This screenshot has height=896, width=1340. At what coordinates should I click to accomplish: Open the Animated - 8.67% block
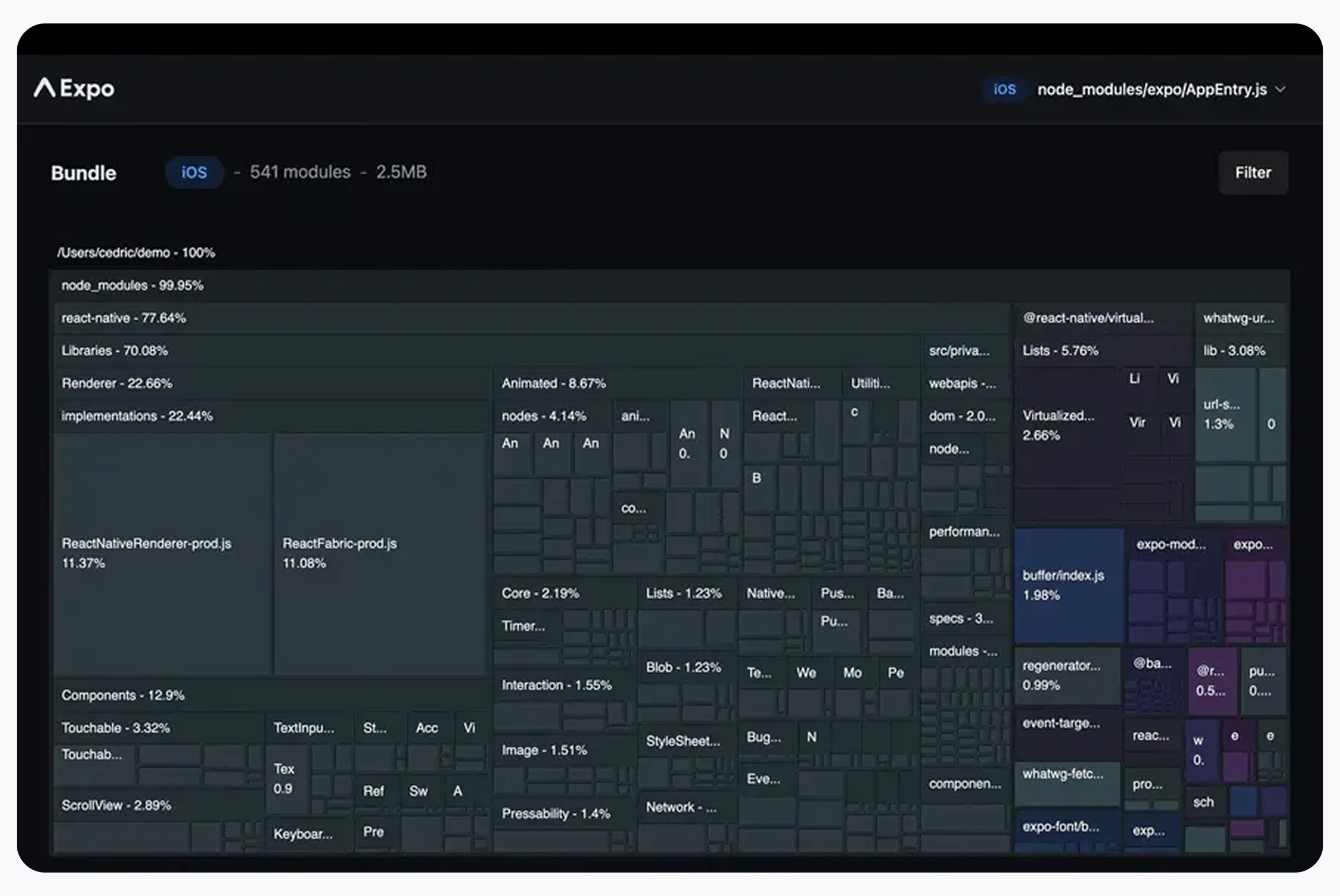[617, 383]
